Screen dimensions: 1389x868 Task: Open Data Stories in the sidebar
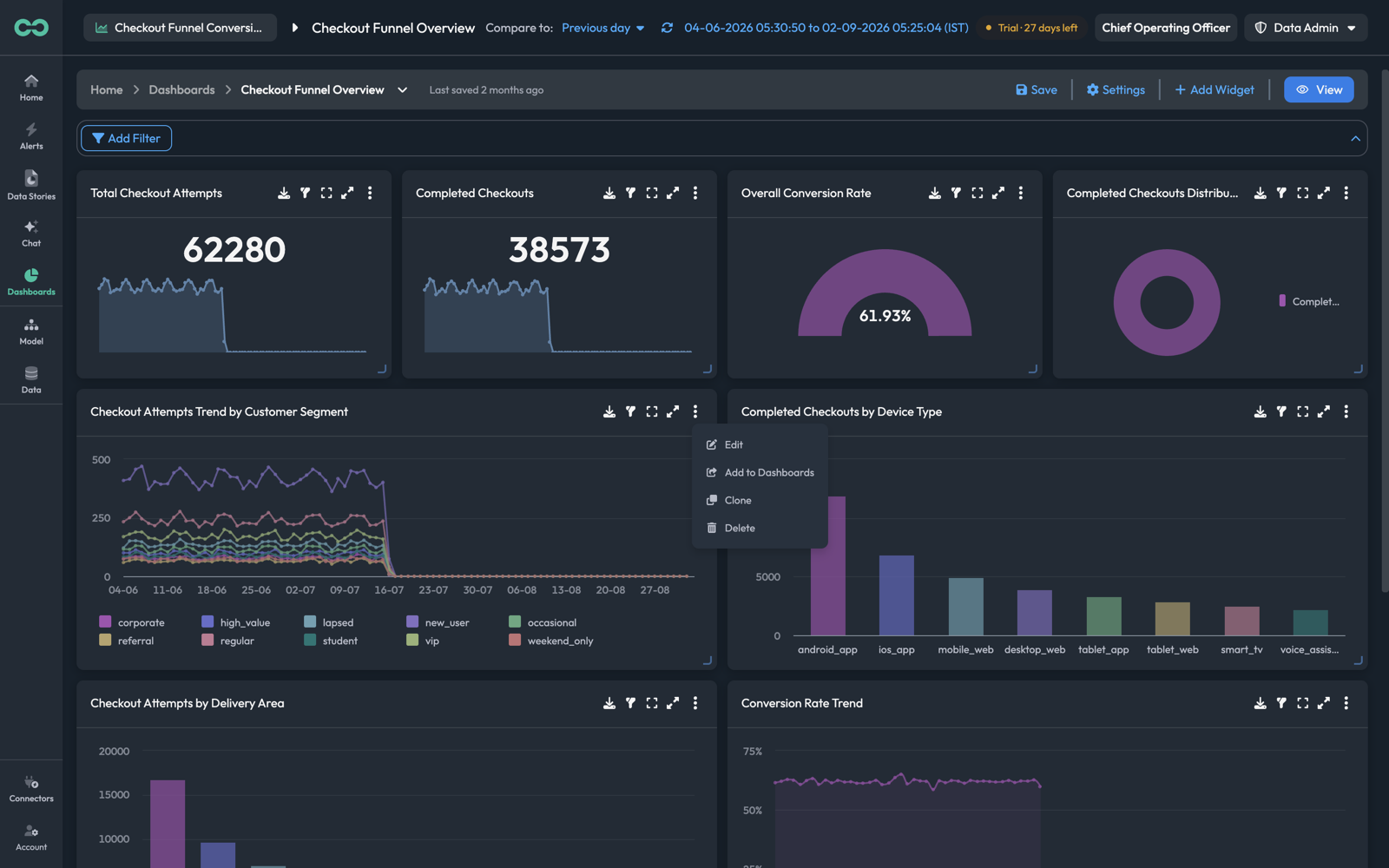[x=31, y=185]
